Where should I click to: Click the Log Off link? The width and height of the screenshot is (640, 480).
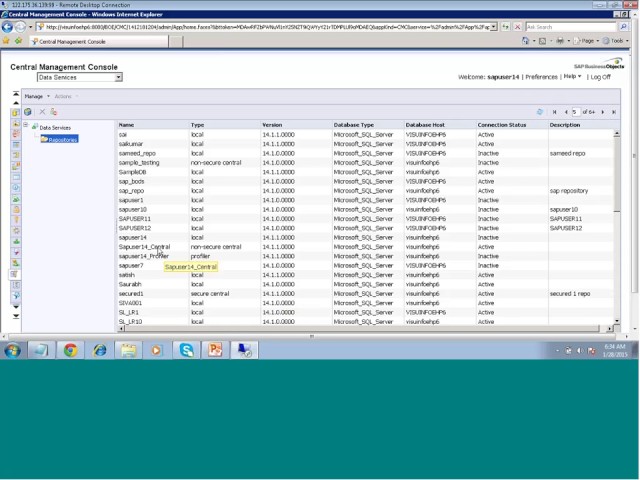[601, 77]
